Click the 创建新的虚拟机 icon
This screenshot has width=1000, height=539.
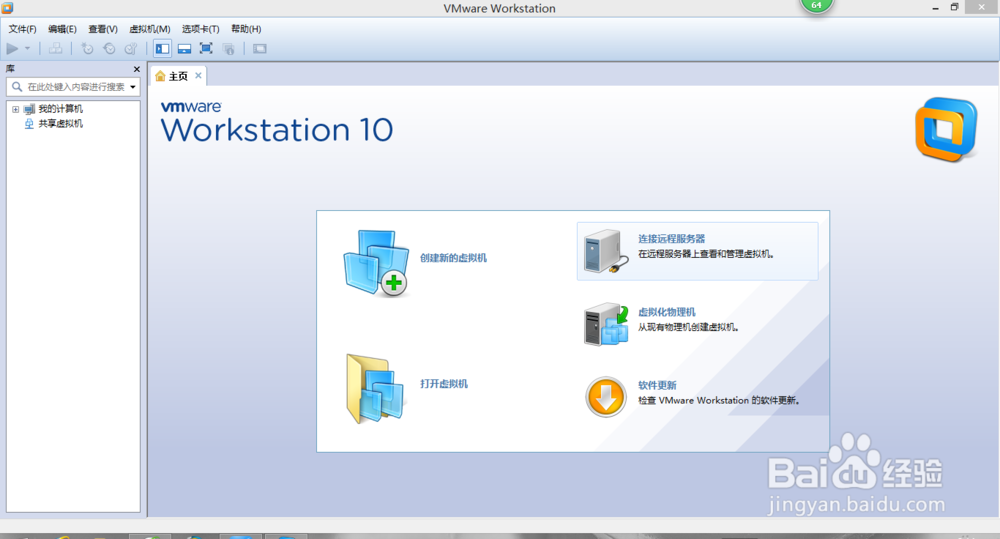376,263
